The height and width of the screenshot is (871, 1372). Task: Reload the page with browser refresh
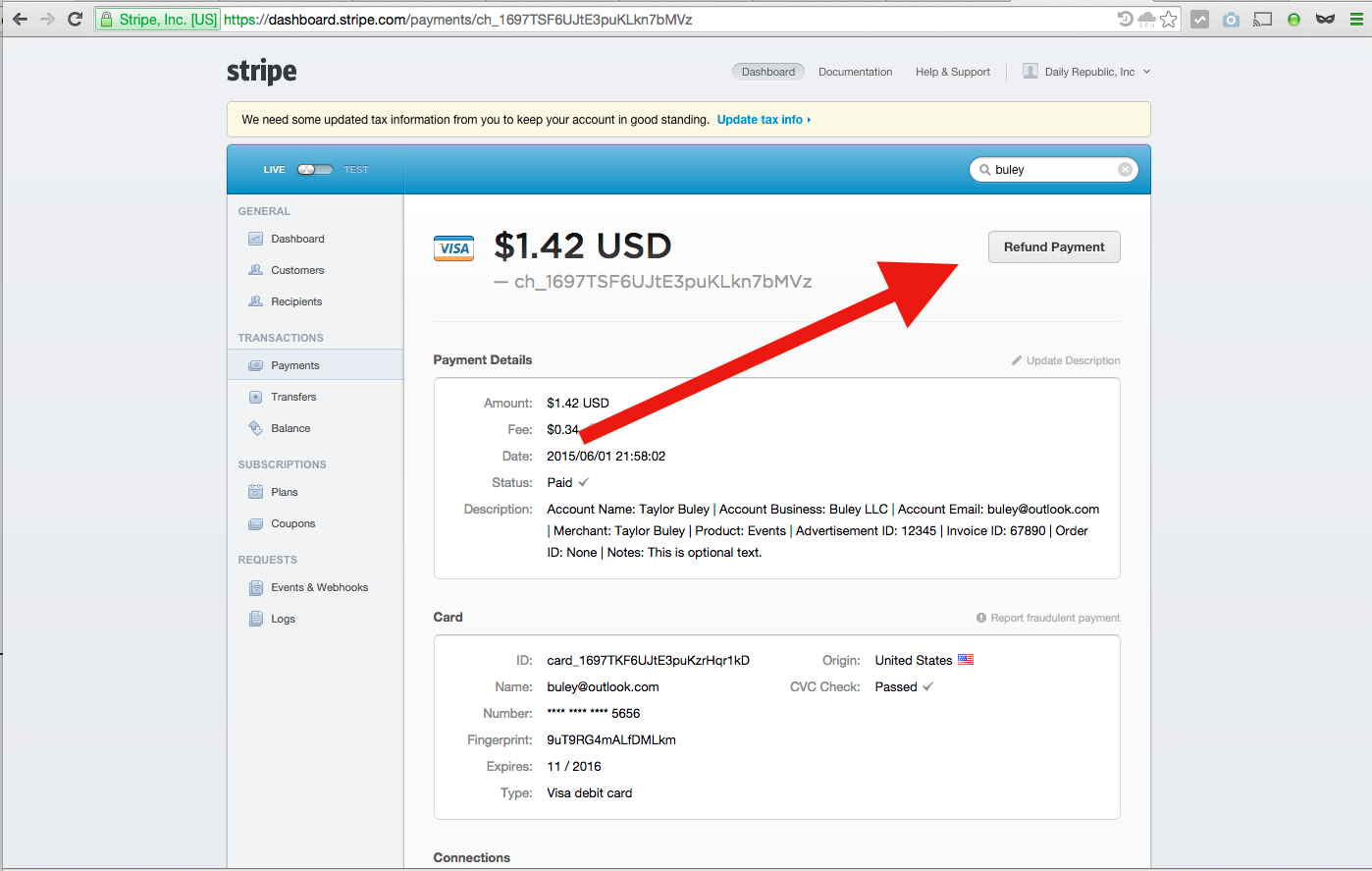pos(75,19)
